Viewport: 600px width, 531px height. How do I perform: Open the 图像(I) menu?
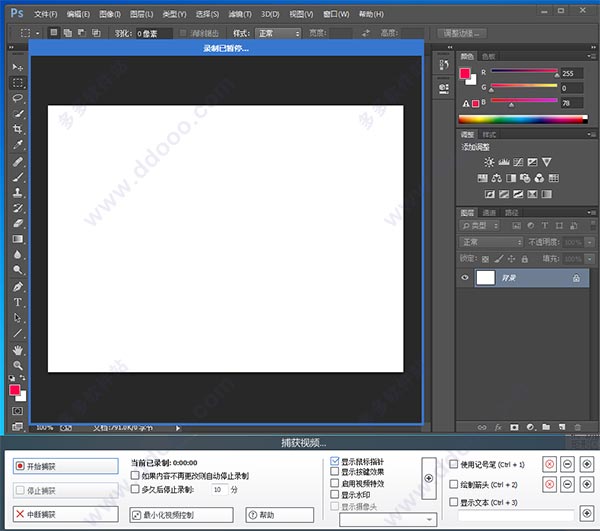point(110,14)
